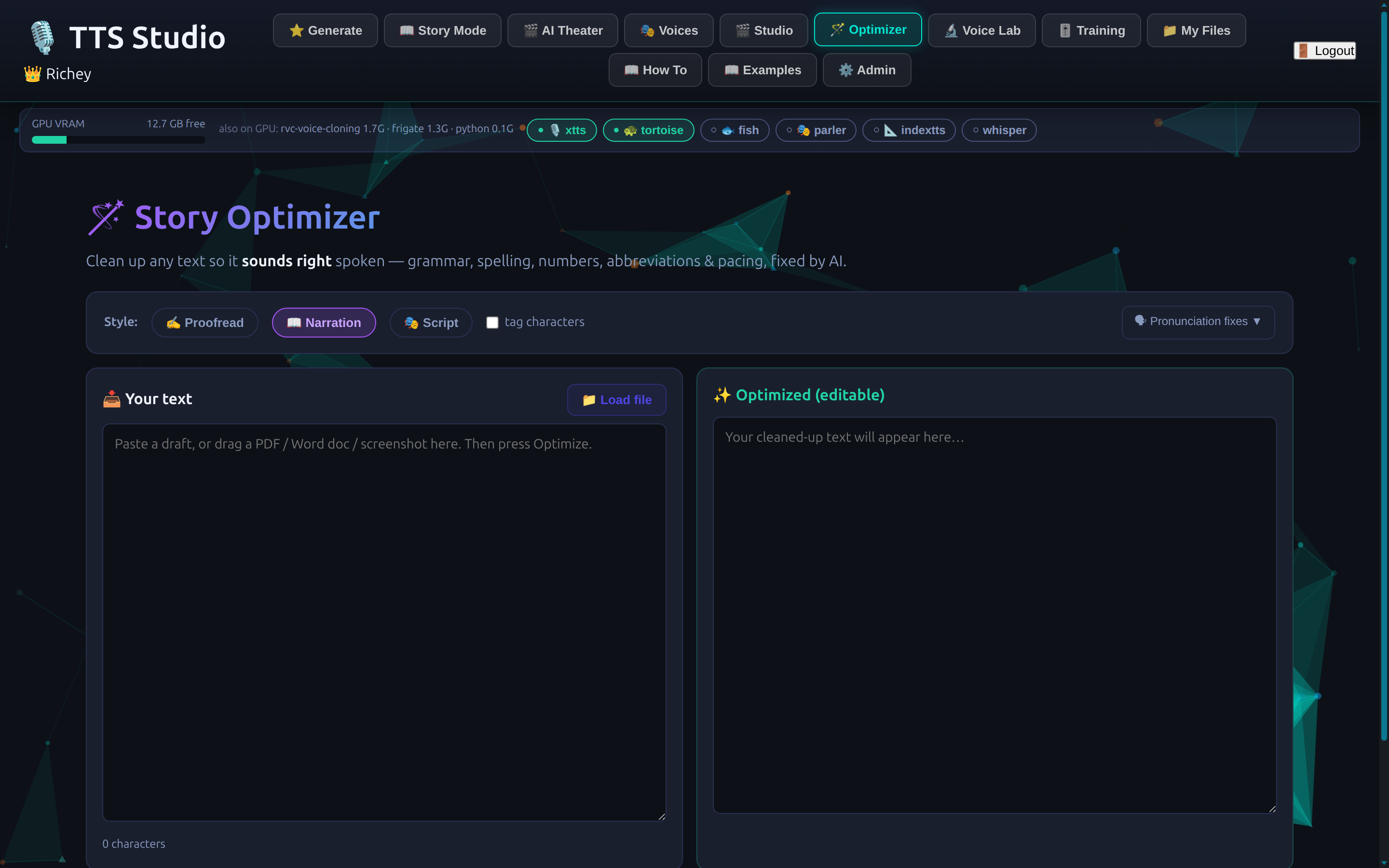The image size is (1389, 868).
Task: Click the folder icon on My Files
Action: tap(1170, 30)
